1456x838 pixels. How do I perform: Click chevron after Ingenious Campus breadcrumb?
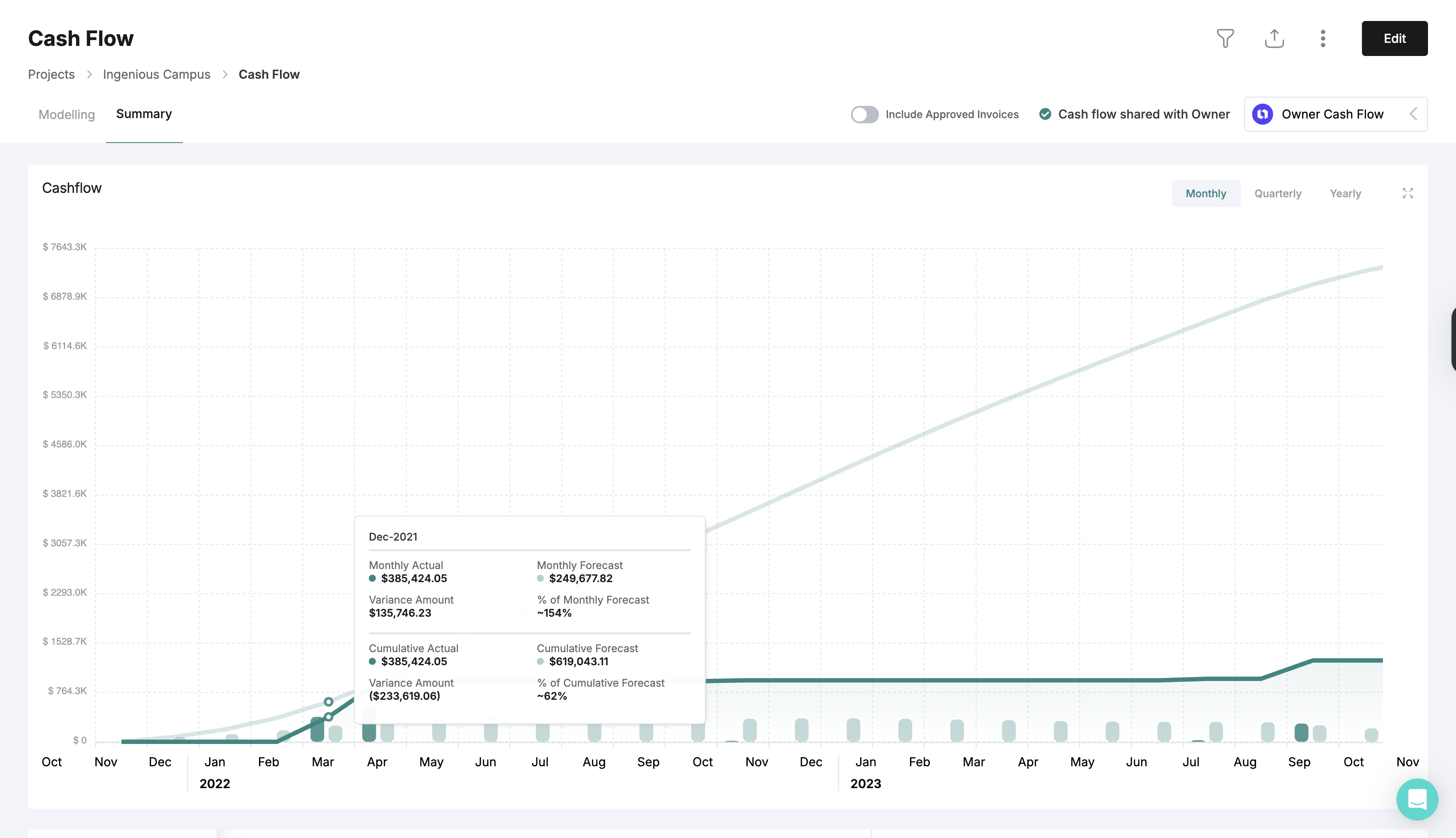(x=225, y=74)
